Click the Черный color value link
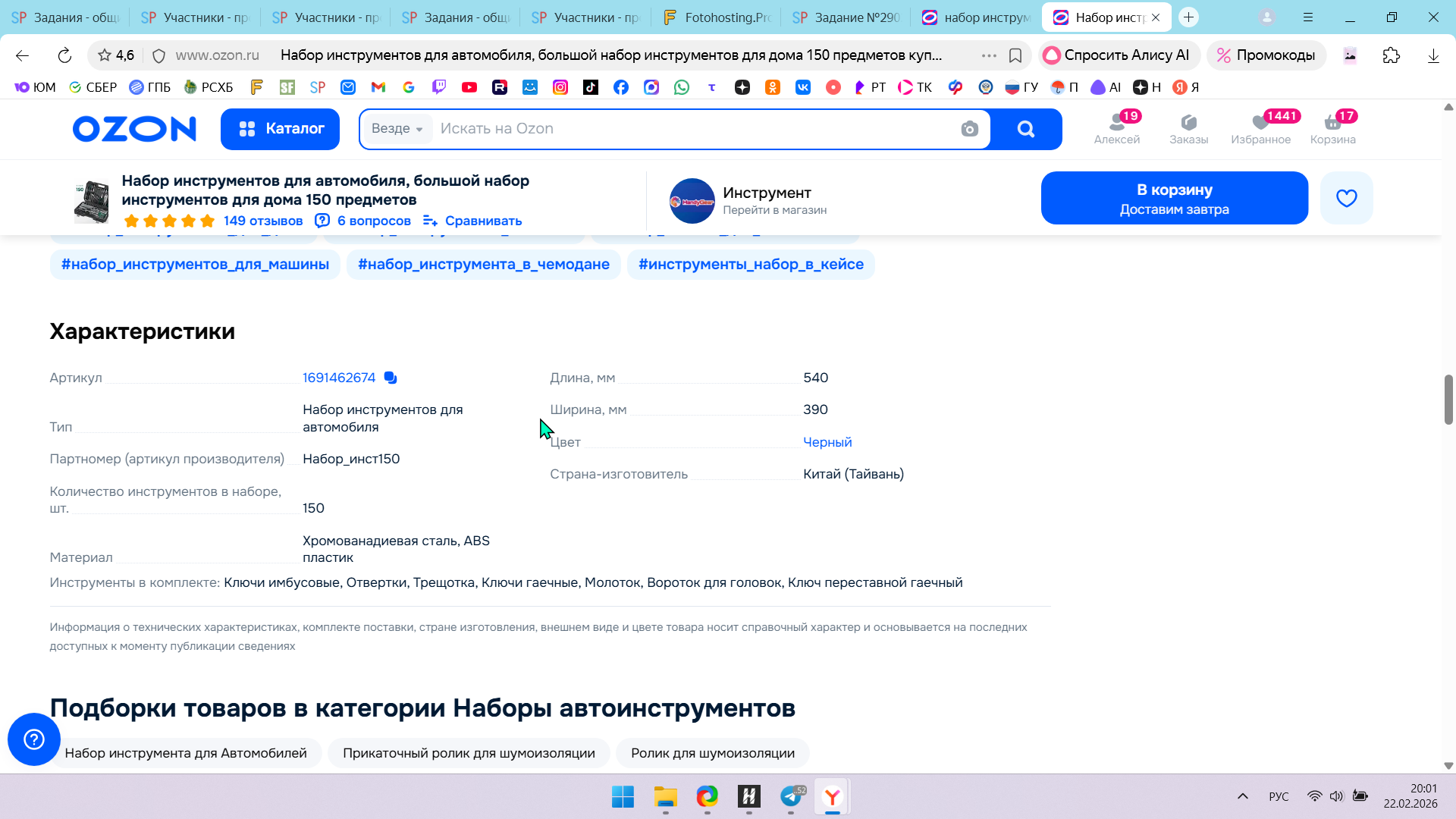Image resolution: width=1456 pixels, height=819 pixels. (827, 442)
